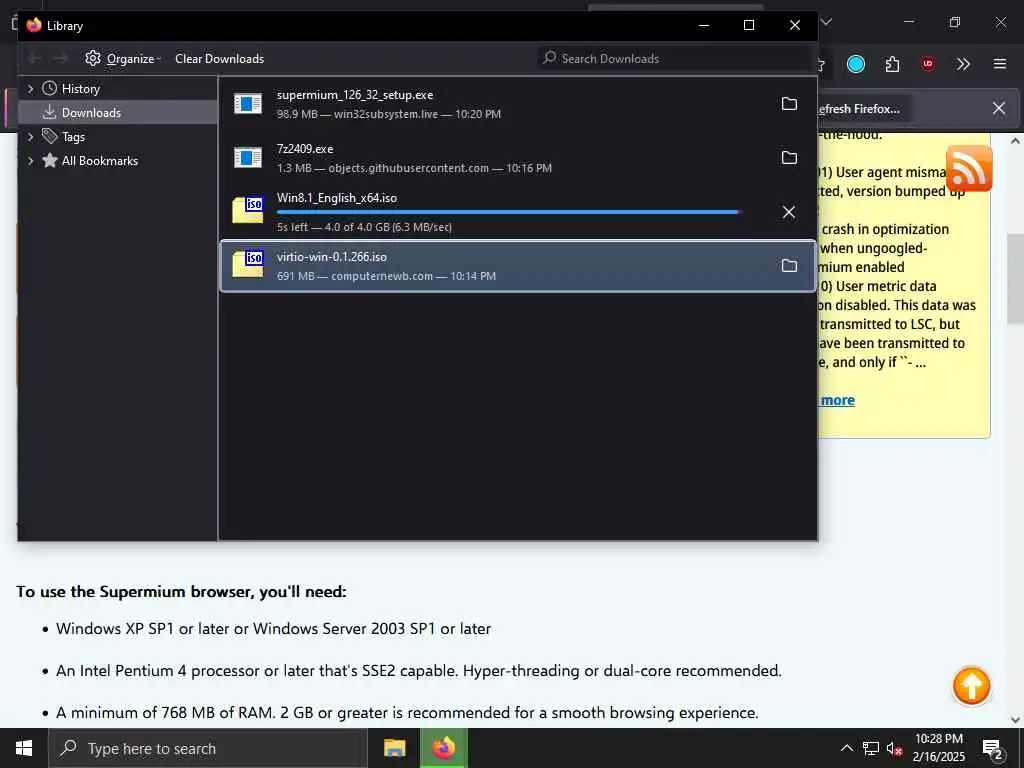Open File Explorer from the taskbar
The width and height of the screenshot is (1024, 768).
(x=394, y=748)
